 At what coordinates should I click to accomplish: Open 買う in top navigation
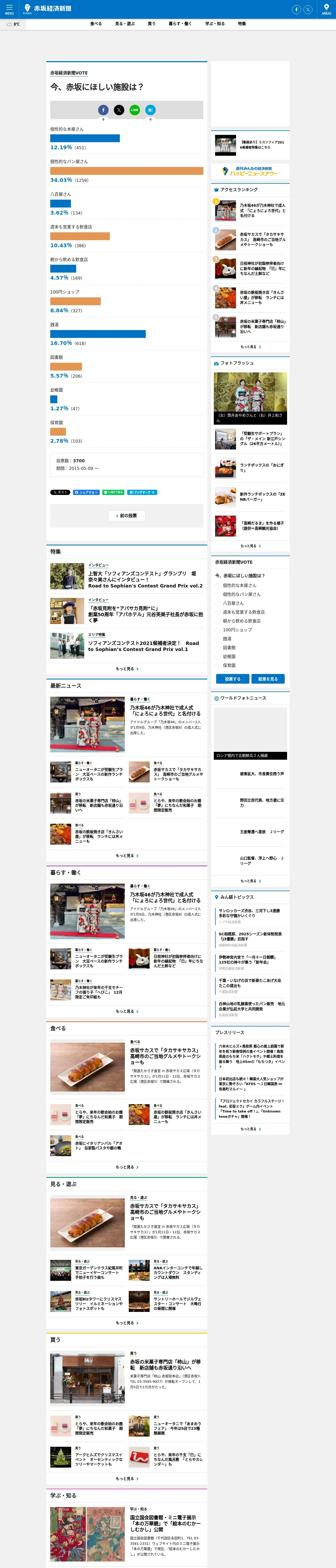(151, 24)
